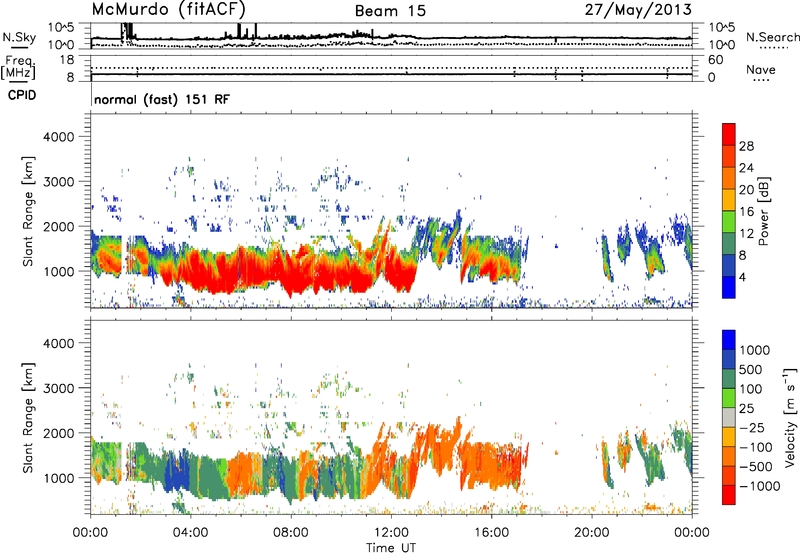800x554 pixels.
Task: Click the Slant Range label of power panel
Action: click(x=28, y=211)
